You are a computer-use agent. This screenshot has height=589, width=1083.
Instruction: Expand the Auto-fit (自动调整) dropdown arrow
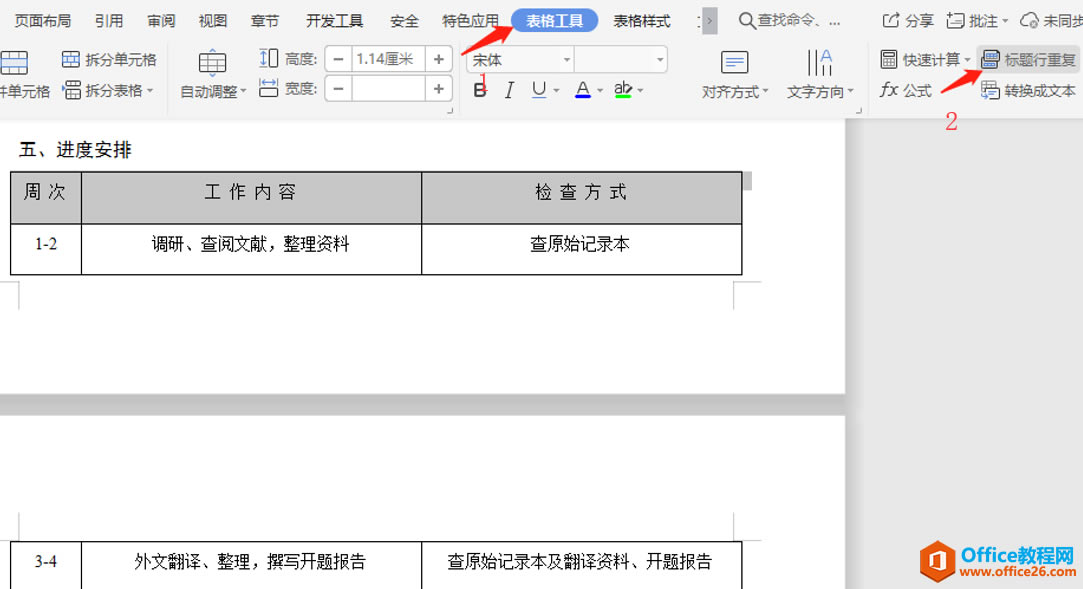tap(243, 91)
